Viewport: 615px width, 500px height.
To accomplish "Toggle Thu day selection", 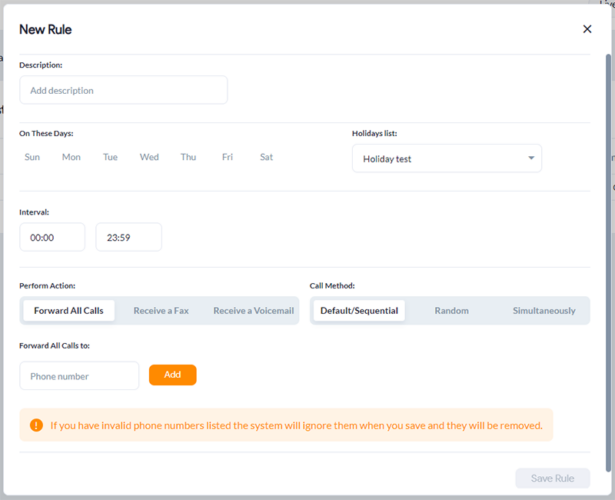I will pos(188,157).
